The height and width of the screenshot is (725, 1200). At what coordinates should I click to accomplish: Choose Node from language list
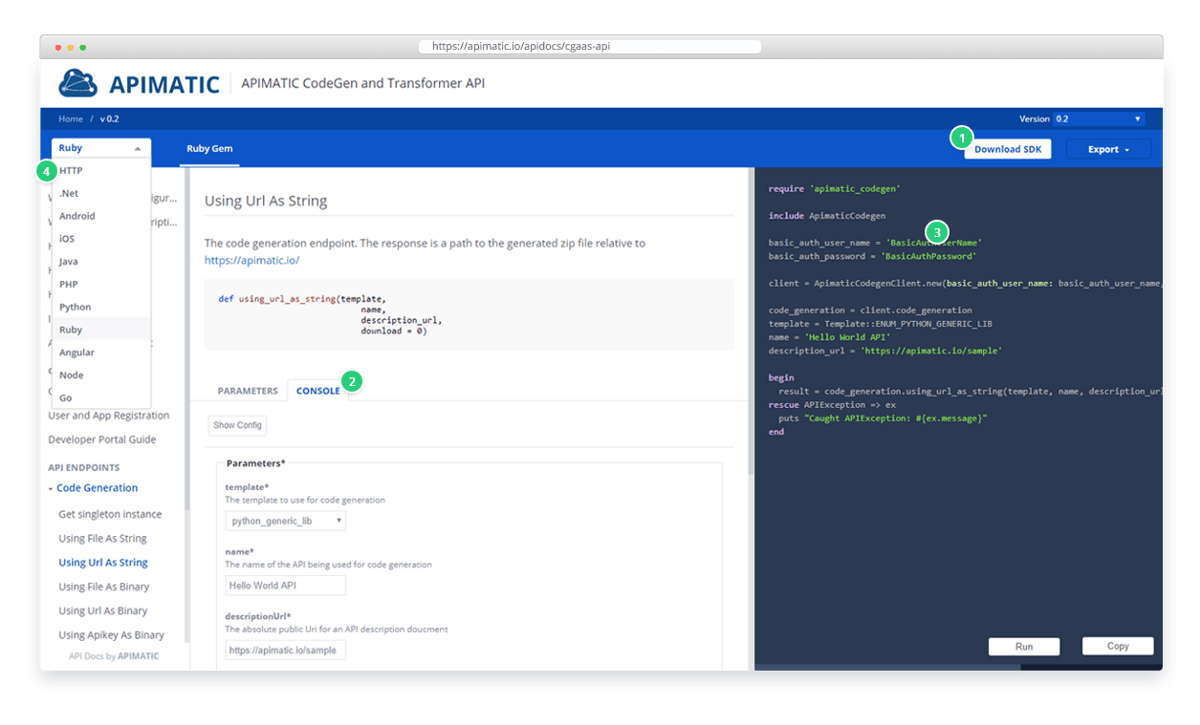pos(100,375)
